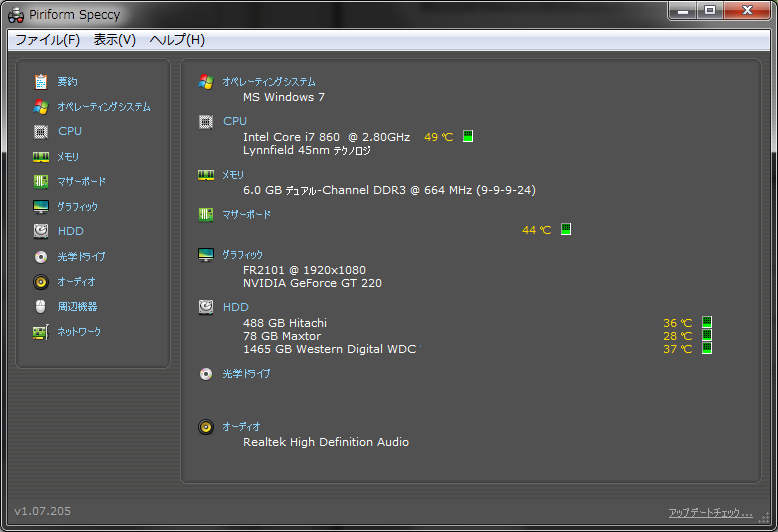The image size is (778, 532).
Task: Select マザーボード label in the sidebar
Action: [x=81, y=182]
